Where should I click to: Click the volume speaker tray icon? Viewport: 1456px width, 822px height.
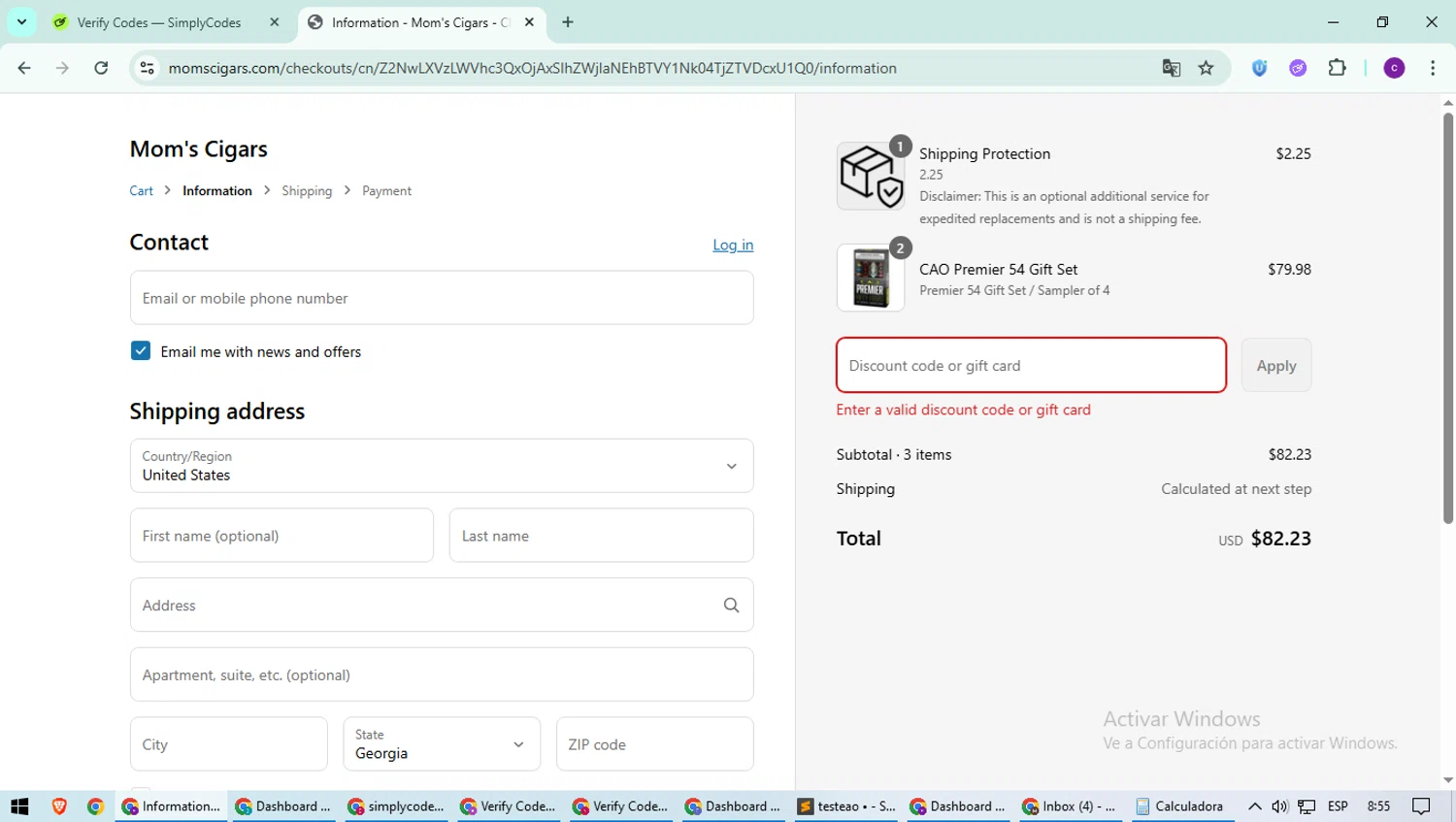pos(1280,806)
